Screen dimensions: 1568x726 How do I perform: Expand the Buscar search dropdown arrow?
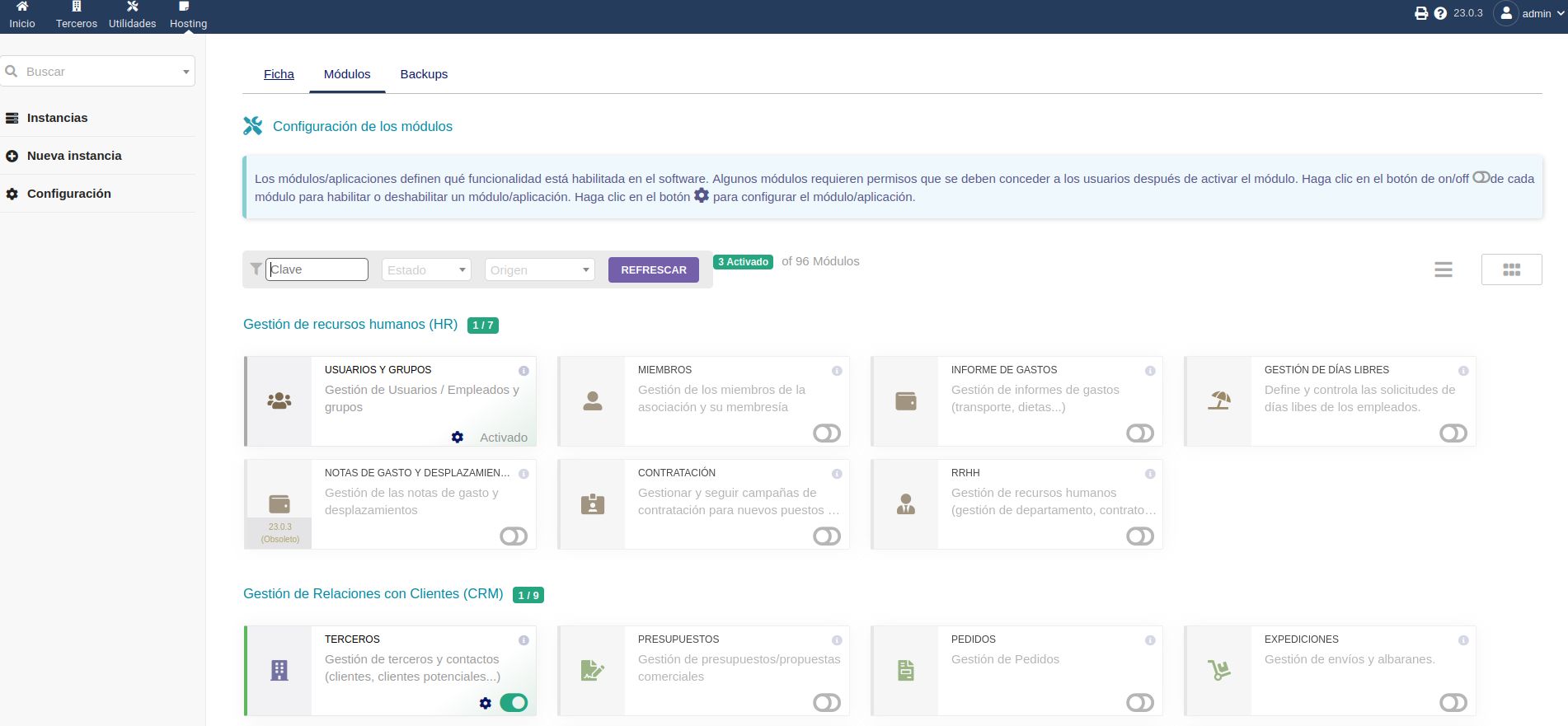click(x=185, y=72)
